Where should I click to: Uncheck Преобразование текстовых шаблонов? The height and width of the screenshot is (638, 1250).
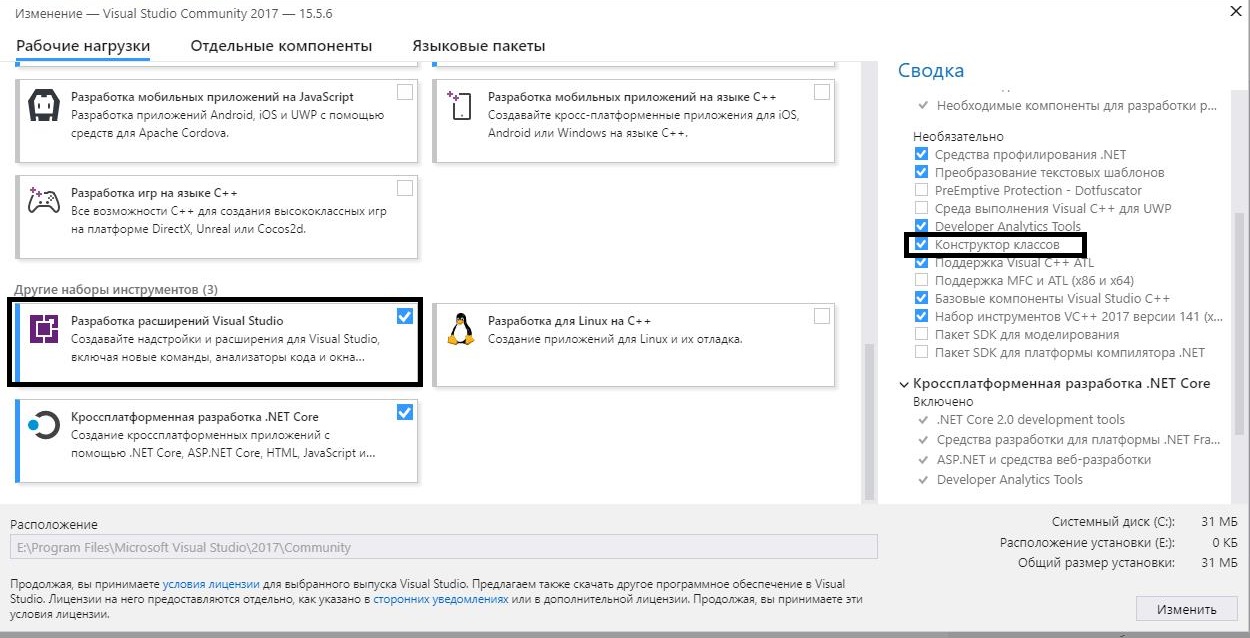pyautogui.click(x=921, y=172)
